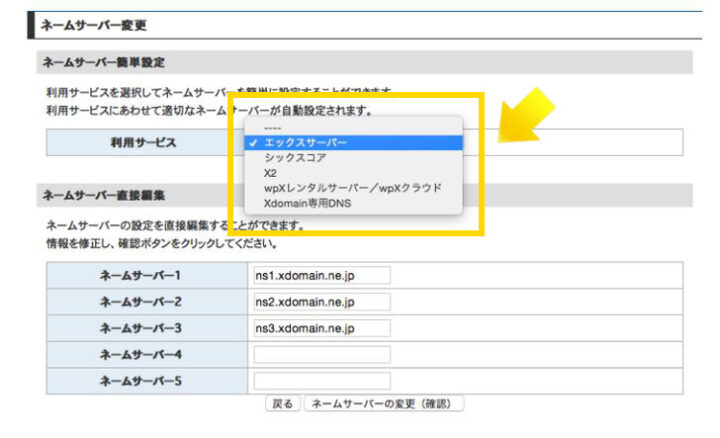Click the ネームサーバー変更 page title

[94, 25]
